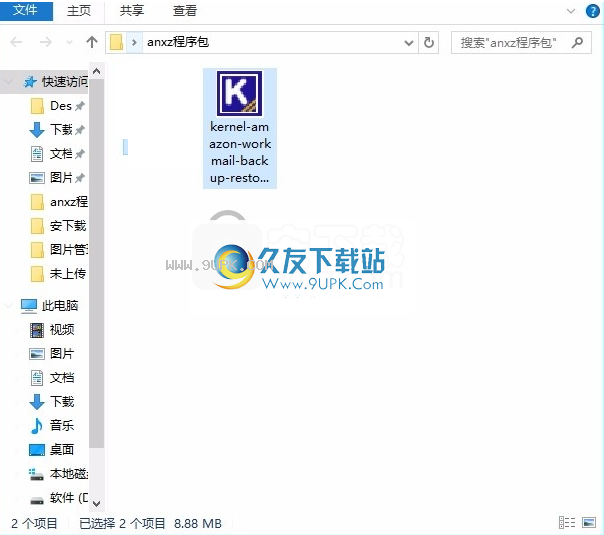The width and height of the screenshot is (604, 535).
Task: Open the 未上传 folder in sidebar
Action: 68,273
